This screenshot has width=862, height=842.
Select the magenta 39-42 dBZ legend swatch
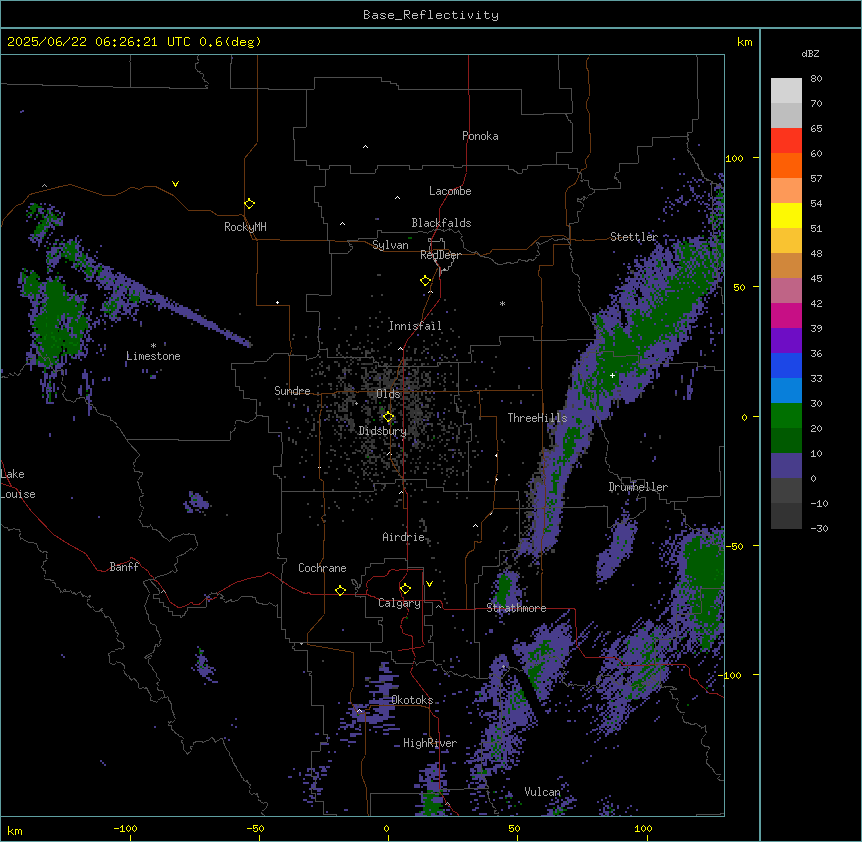tap(786, 315)
